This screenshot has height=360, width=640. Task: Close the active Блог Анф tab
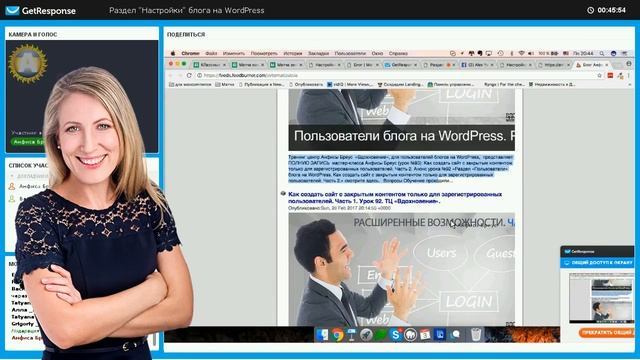[607, 65]
